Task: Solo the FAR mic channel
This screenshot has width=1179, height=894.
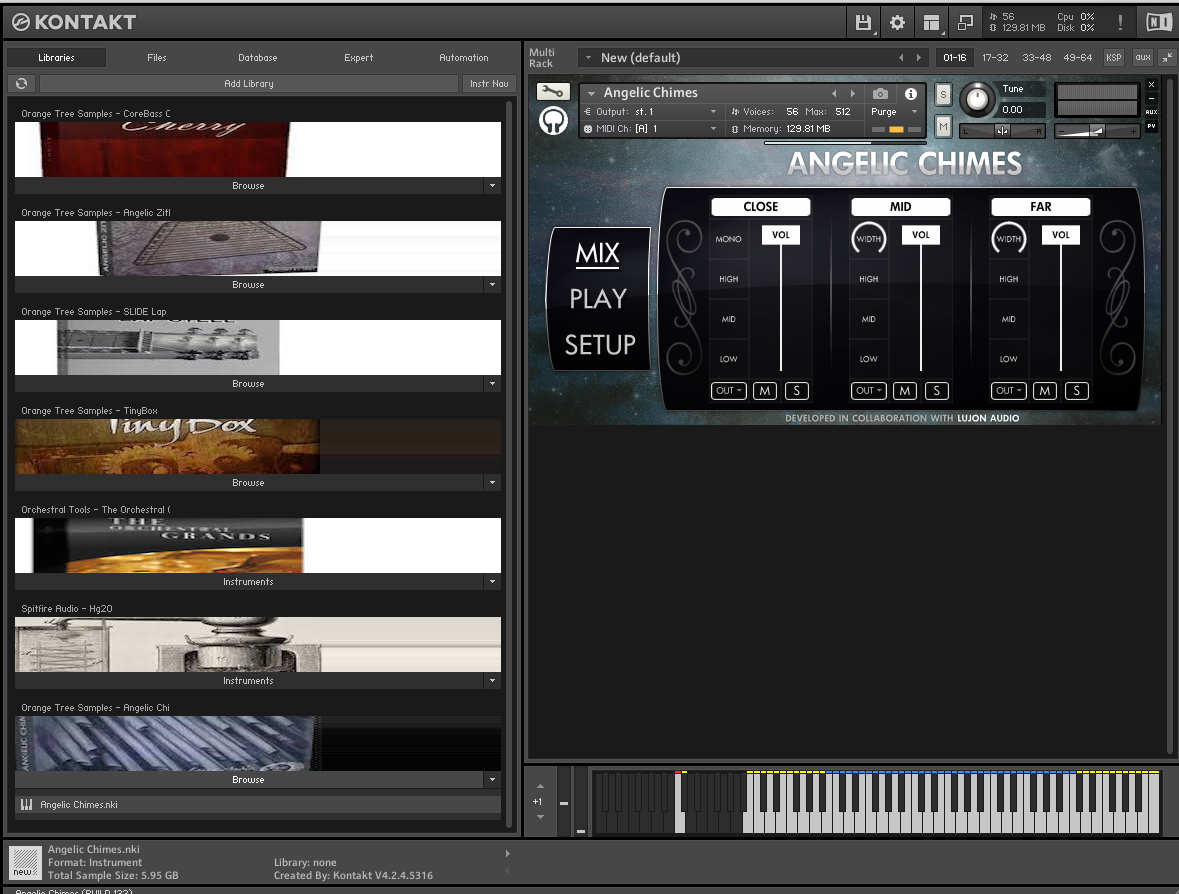Action: 1077,391
